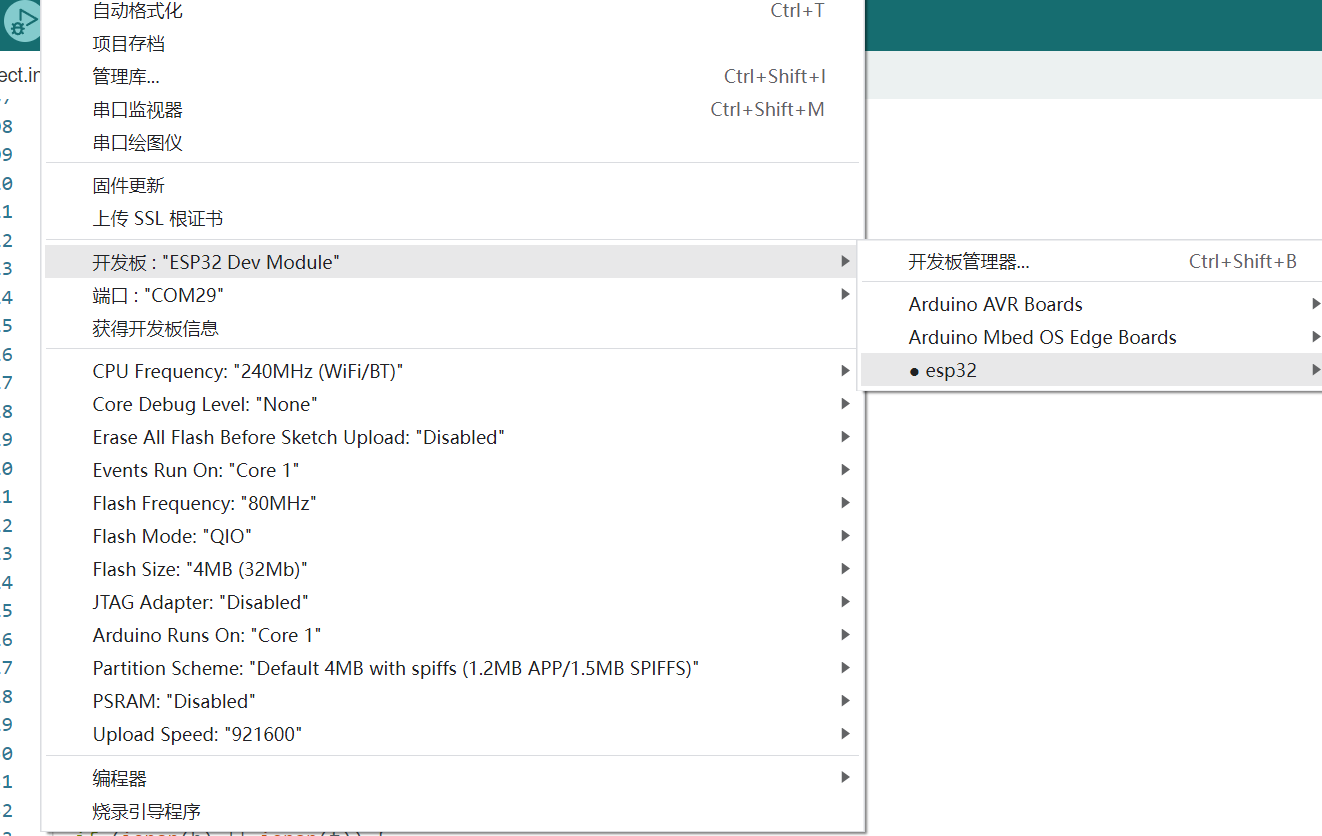
Task: Select 上传 SSL 根证书 option
Action: pyautogui.click(x=452, y=219)
